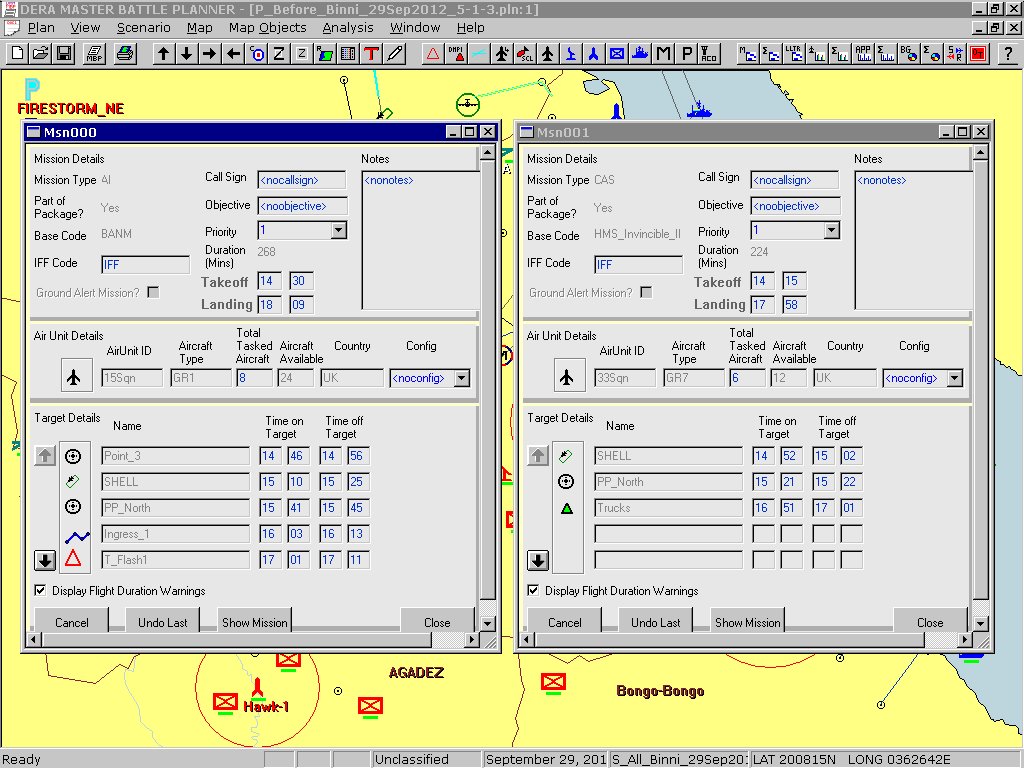Click the IFF Code field in Msn001
The height and width of the screenshot is (768, 1024).
[x=638, y=265]
